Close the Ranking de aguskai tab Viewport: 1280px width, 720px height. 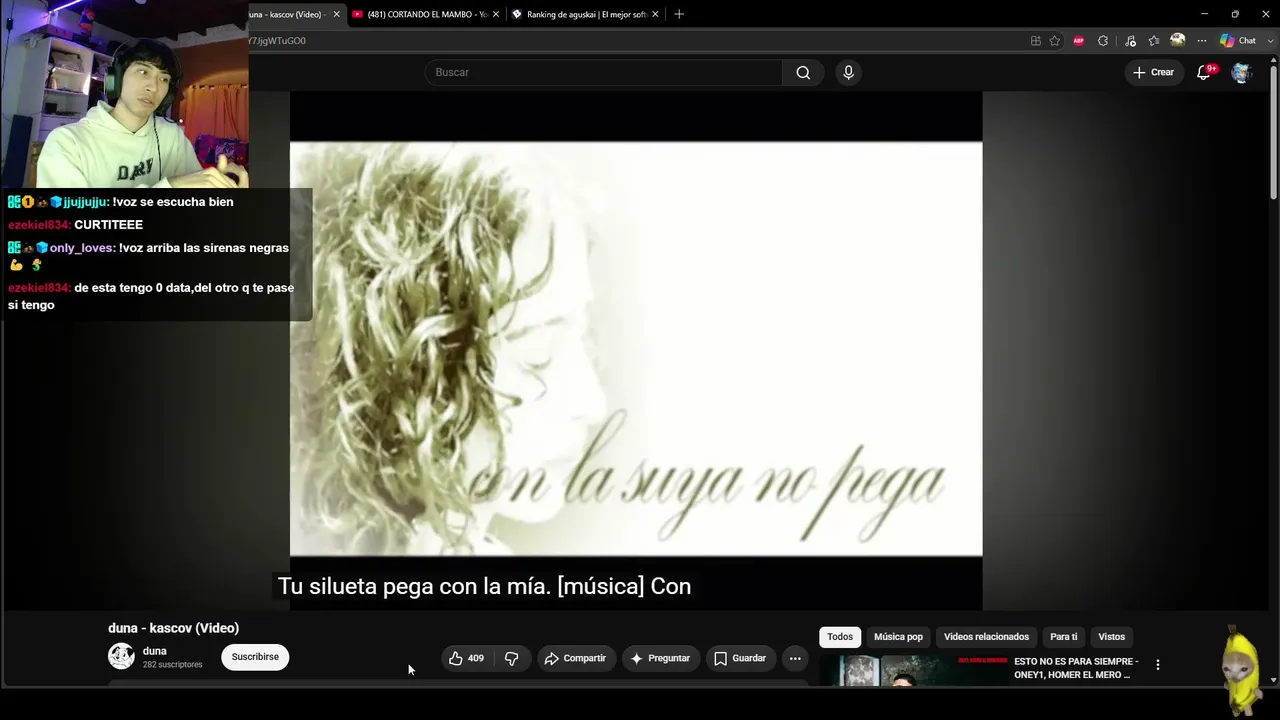click(655, 14)
